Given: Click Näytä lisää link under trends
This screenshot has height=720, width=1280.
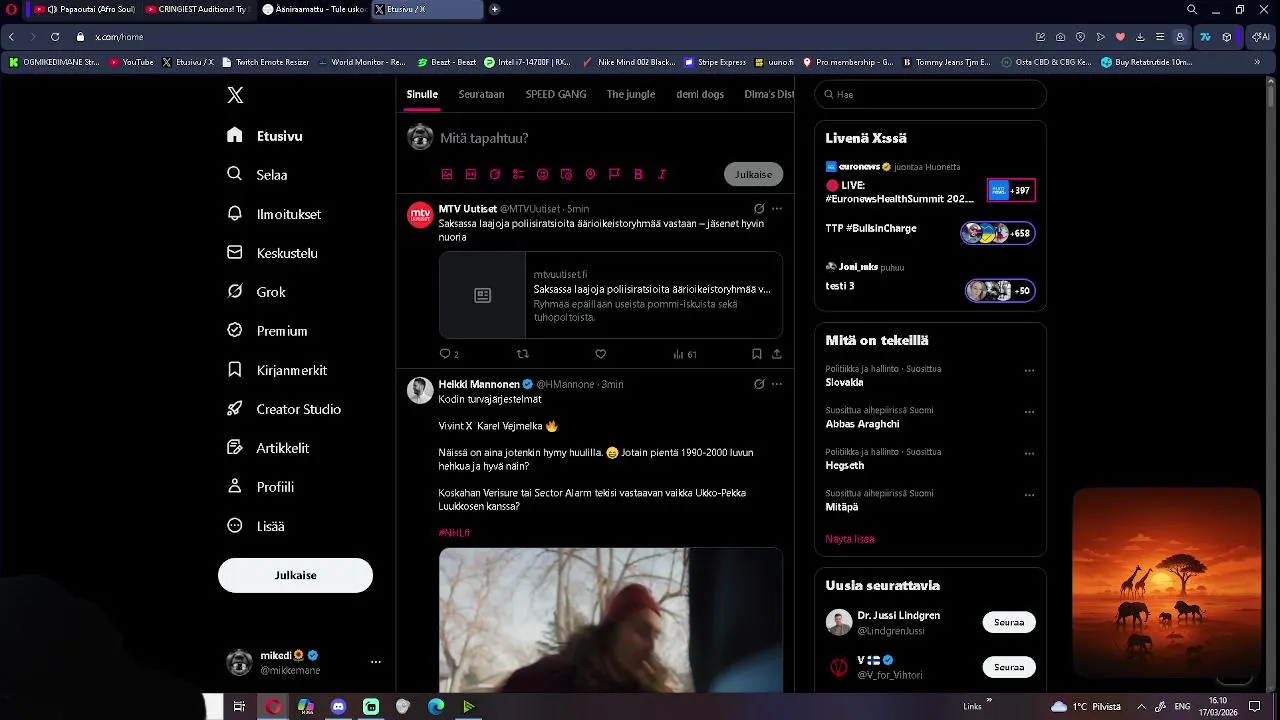Looking at the screenshot, I should pyautogui.click(x=850, y=539).
